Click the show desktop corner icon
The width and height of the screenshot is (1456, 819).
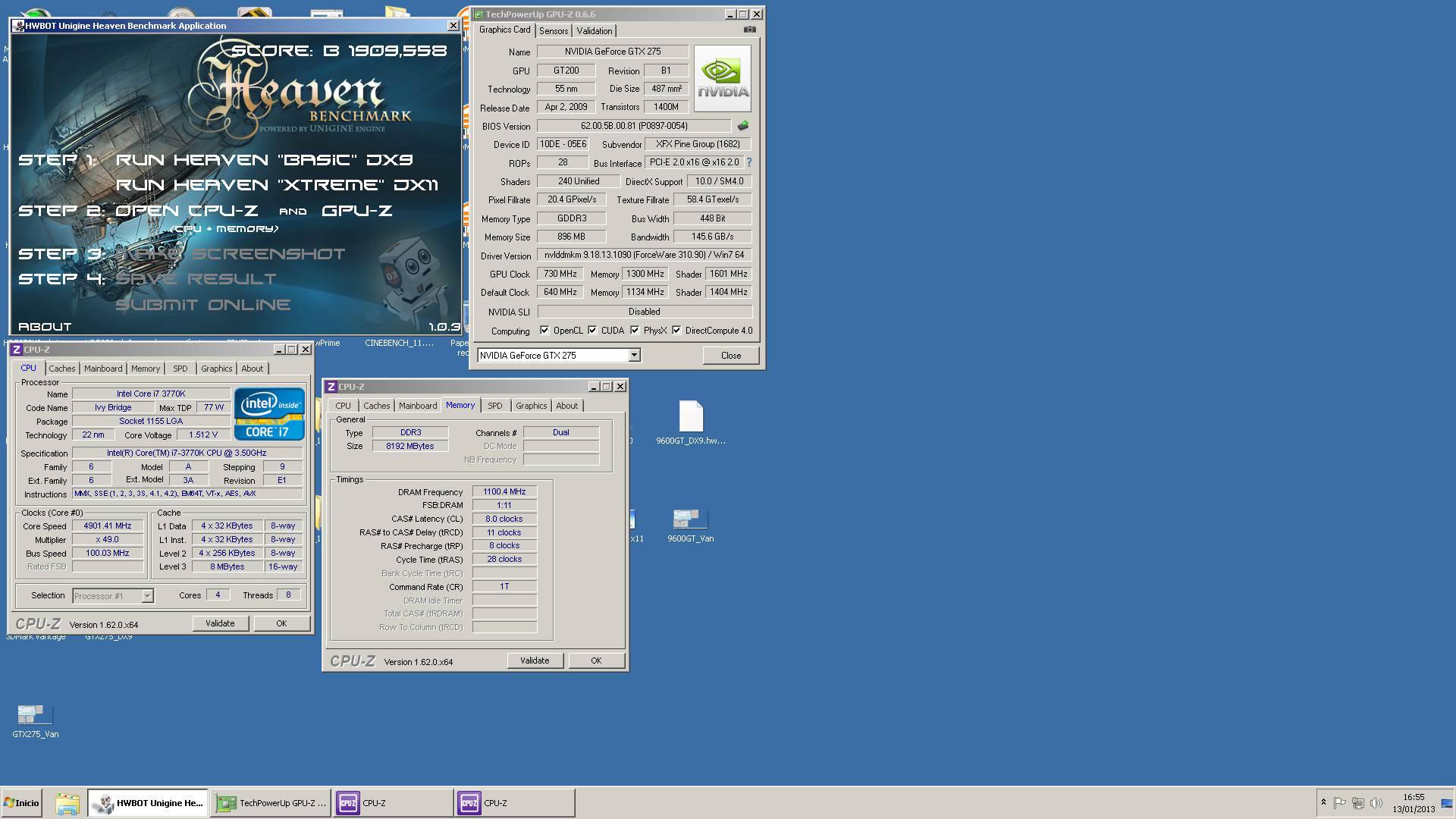pos(1447,803)
